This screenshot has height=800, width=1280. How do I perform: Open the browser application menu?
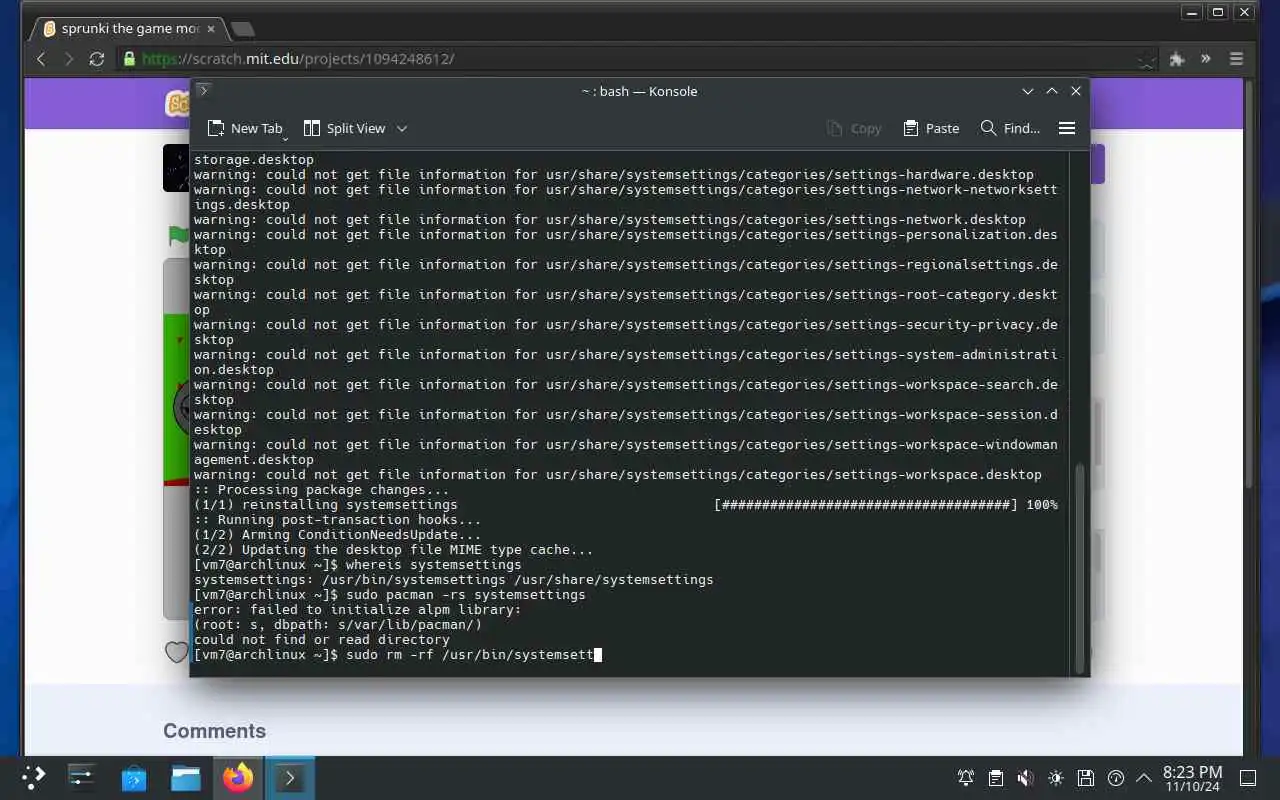(x=1237, y=59)
